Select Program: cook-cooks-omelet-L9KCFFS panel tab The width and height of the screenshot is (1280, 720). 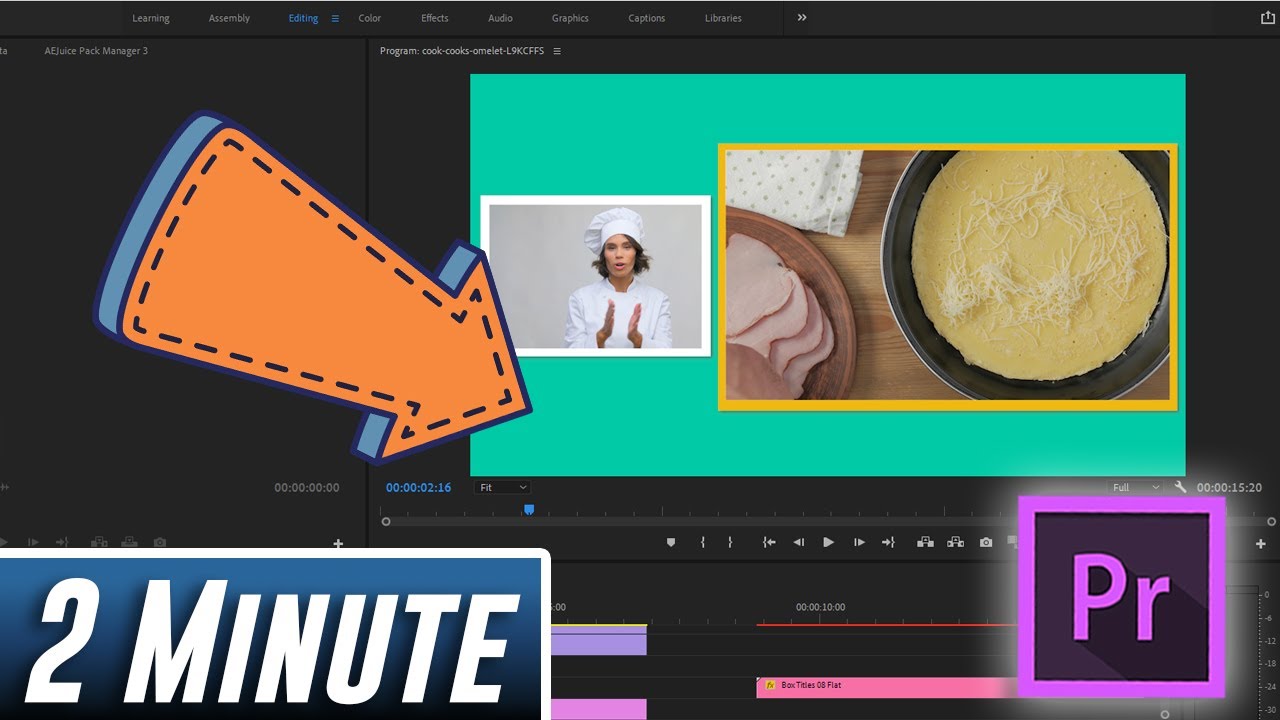[462, 51]
